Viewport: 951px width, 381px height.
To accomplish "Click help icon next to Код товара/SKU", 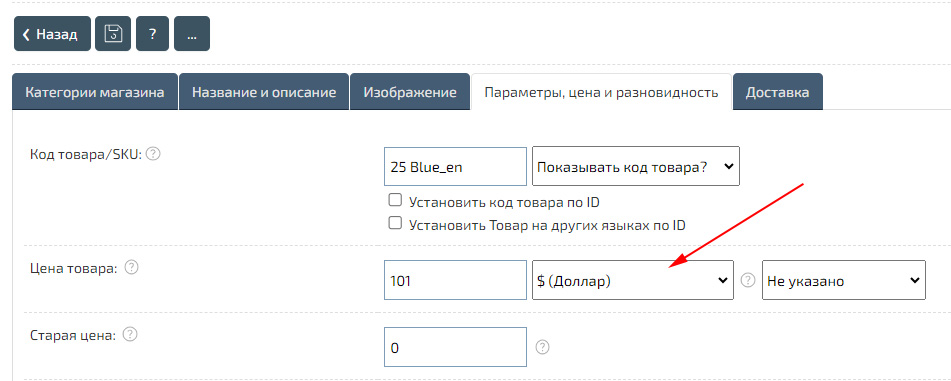I will click(154, 154).
